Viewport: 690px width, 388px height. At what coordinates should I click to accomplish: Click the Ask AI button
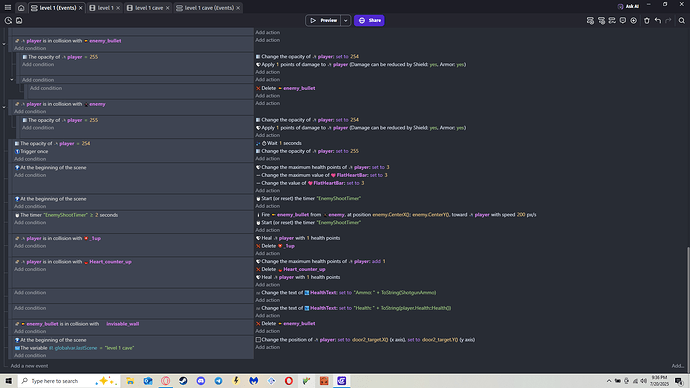coord(628,6)
